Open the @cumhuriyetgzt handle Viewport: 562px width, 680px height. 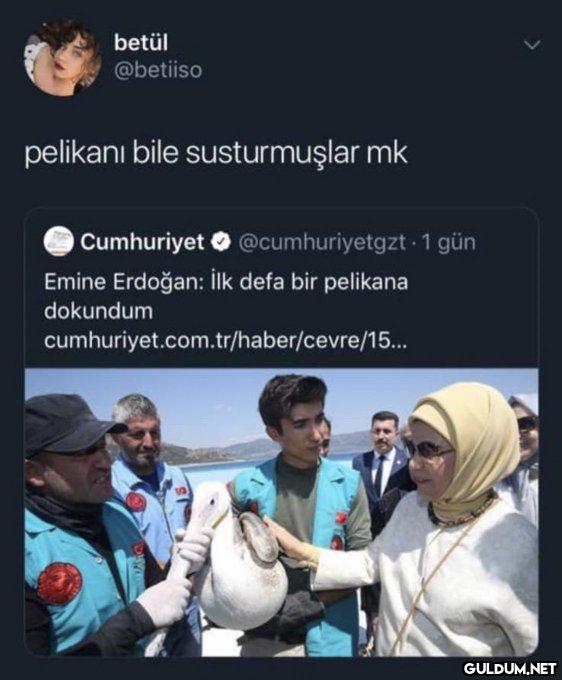322,242
